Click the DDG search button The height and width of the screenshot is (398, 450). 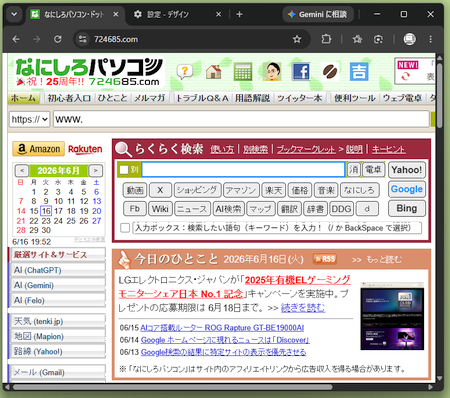click(x=341, y=209)
